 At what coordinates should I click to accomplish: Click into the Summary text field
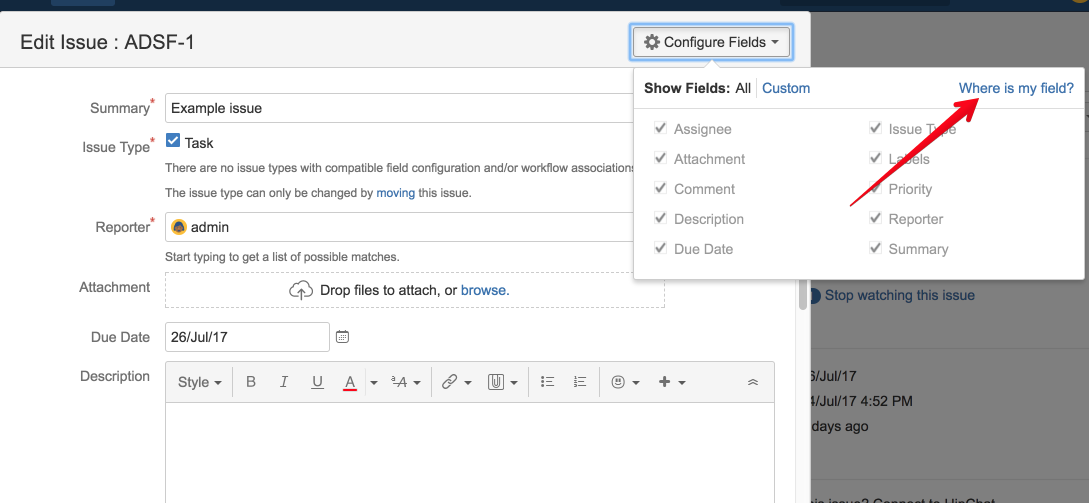coord(400,108)
